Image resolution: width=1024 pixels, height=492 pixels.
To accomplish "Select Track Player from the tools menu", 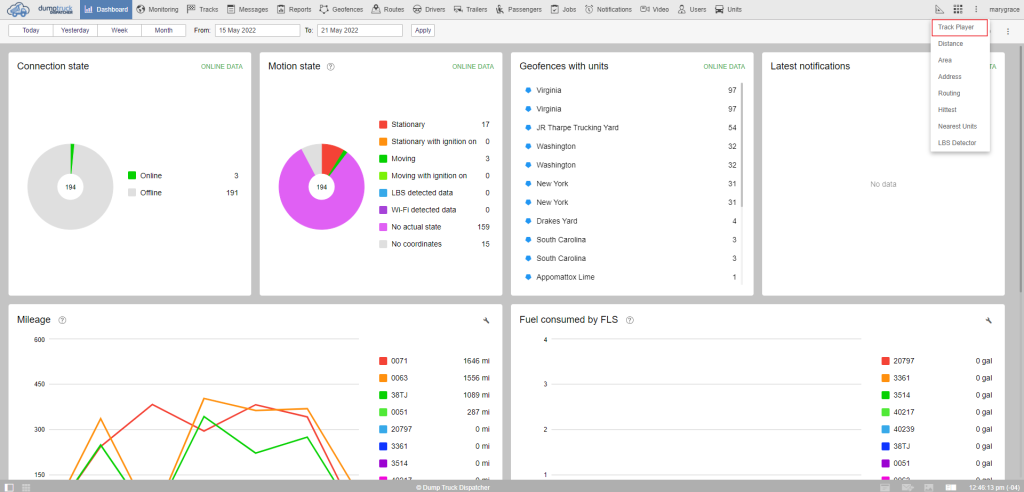I will (958, 27).
